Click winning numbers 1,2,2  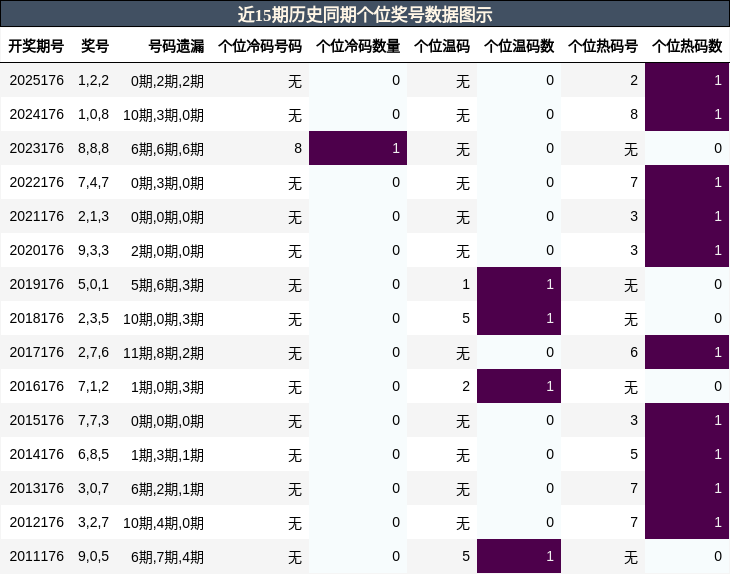point(93,80)
